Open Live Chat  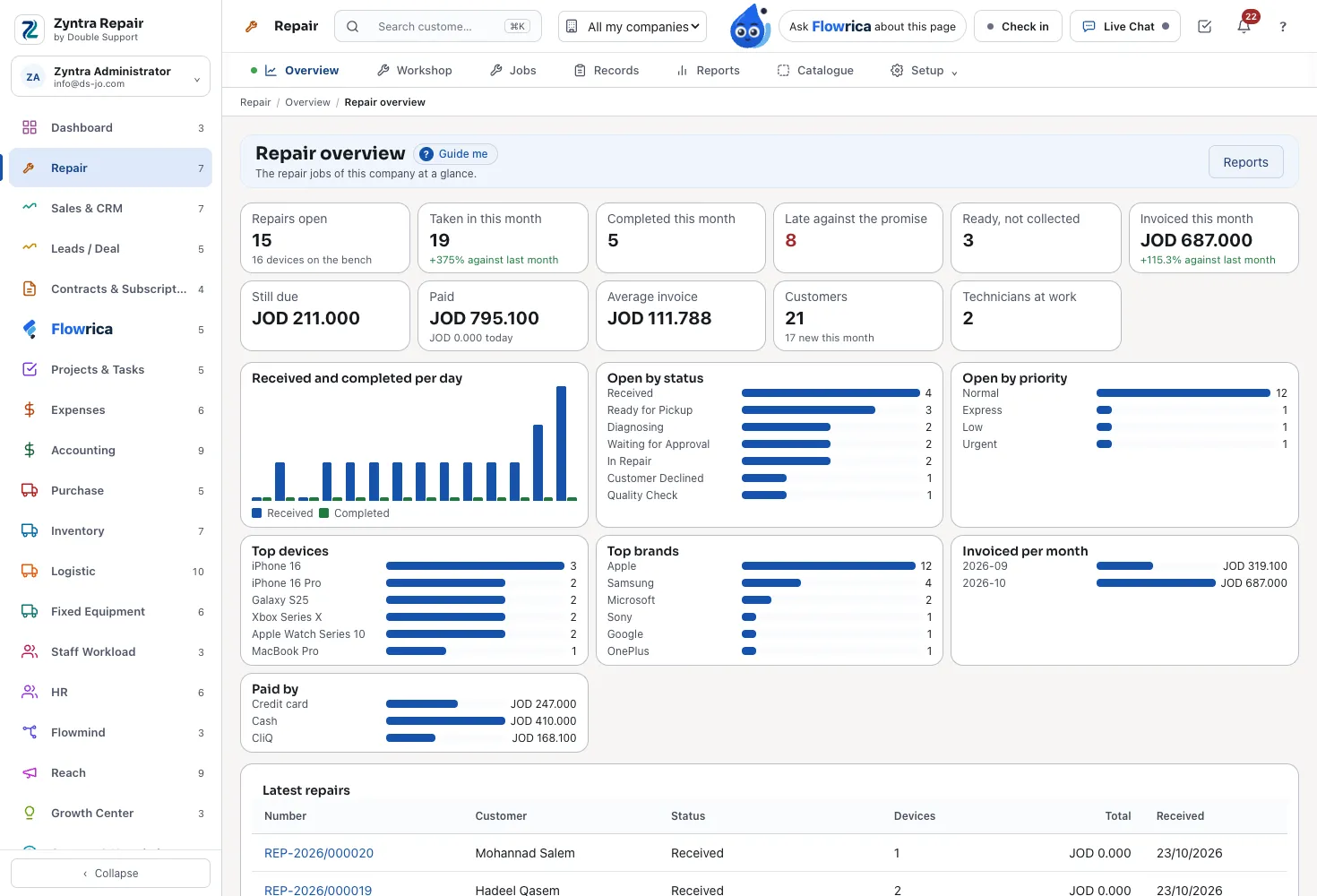pos(1125,27)
